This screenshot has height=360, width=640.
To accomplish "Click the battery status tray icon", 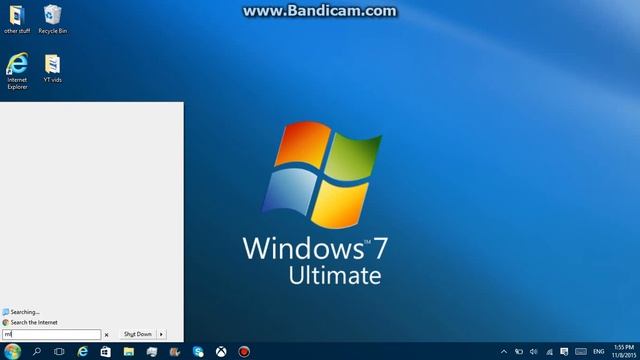I will (x=519, y=351).
